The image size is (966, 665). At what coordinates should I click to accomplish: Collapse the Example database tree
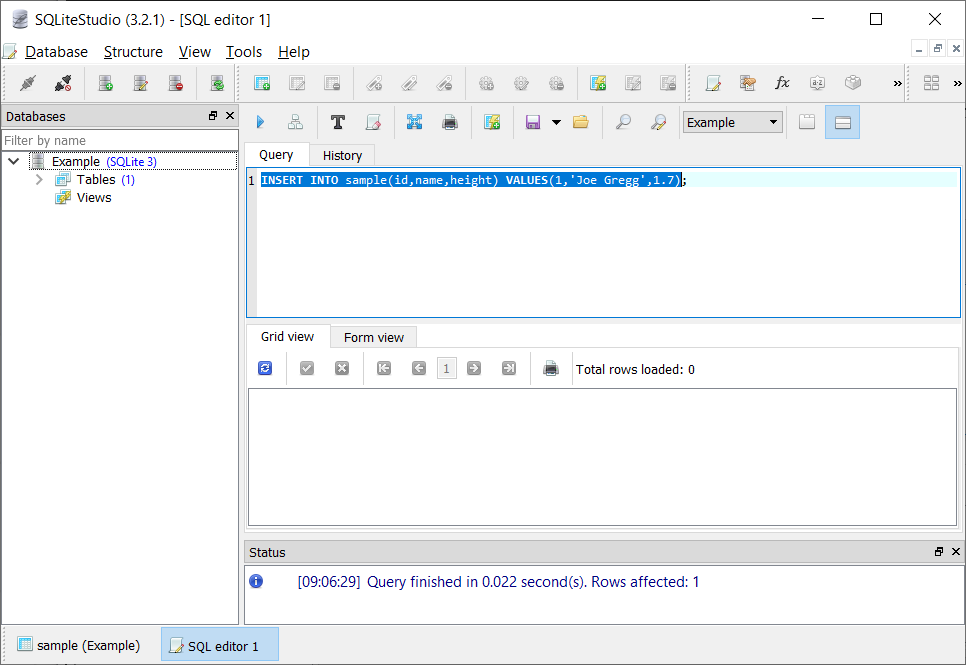[x=14, y=160]
